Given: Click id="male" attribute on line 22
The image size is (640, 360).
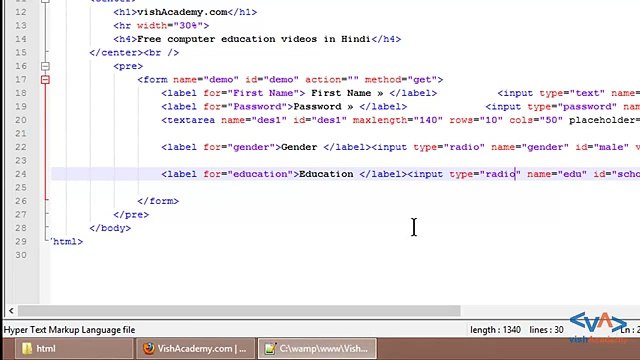Looking at the screenshot, I should 602,147.
